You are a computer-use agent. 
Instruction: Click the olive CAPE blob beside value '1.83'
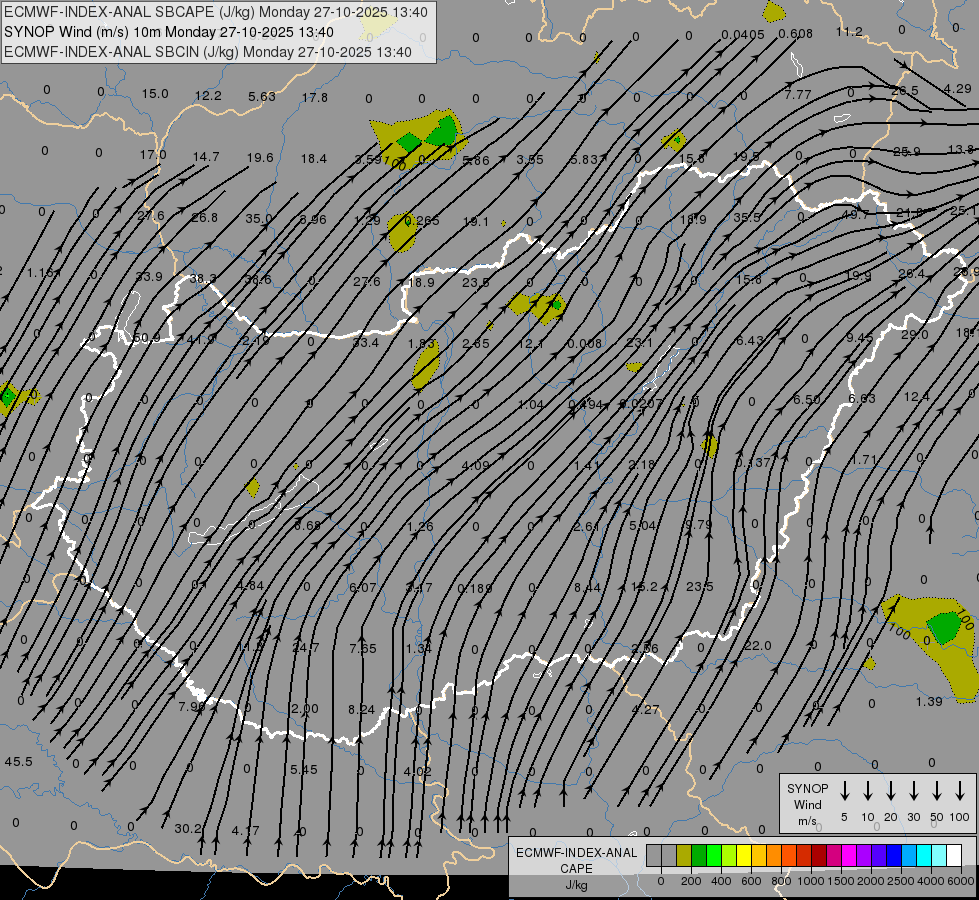tap(426, 367)
